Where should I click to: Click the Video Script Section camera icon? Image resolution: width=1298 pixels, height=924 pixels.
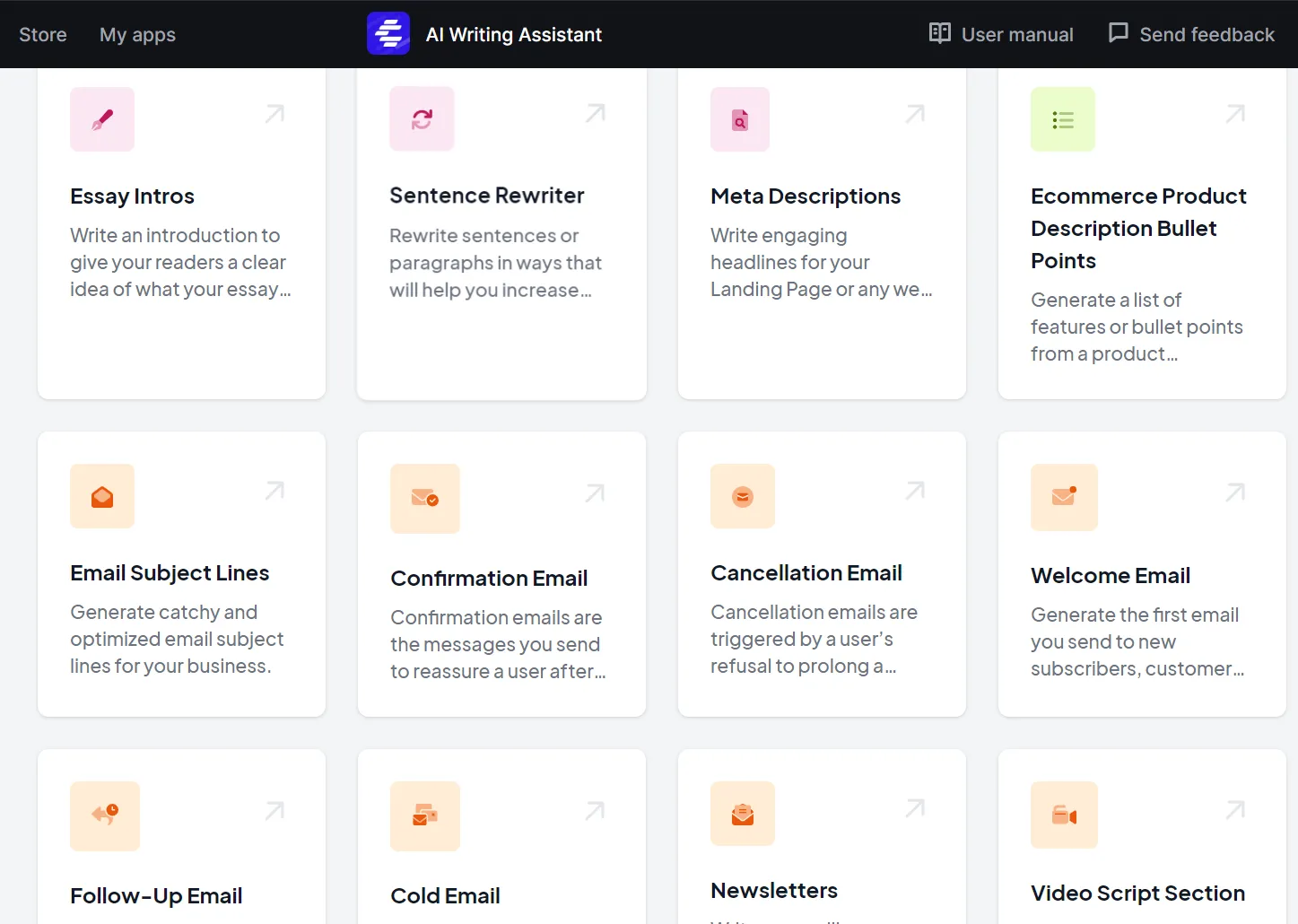[x=1064, y=815]
